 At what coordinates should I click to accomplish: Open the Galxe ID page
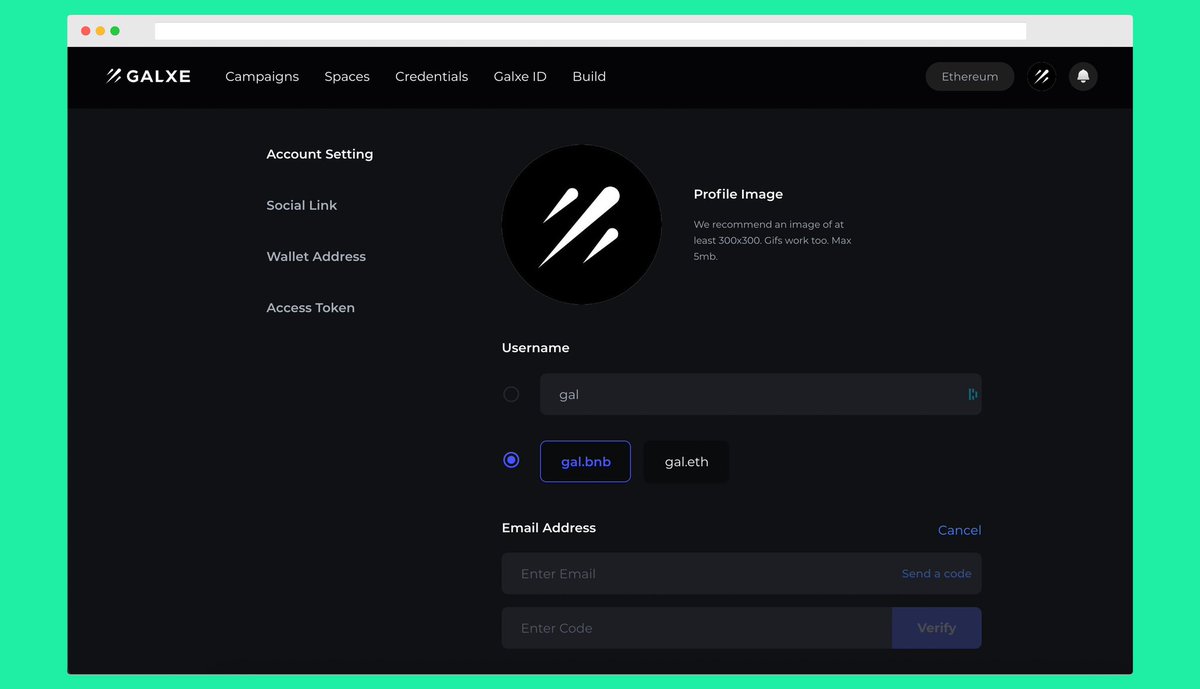point(520,76)
